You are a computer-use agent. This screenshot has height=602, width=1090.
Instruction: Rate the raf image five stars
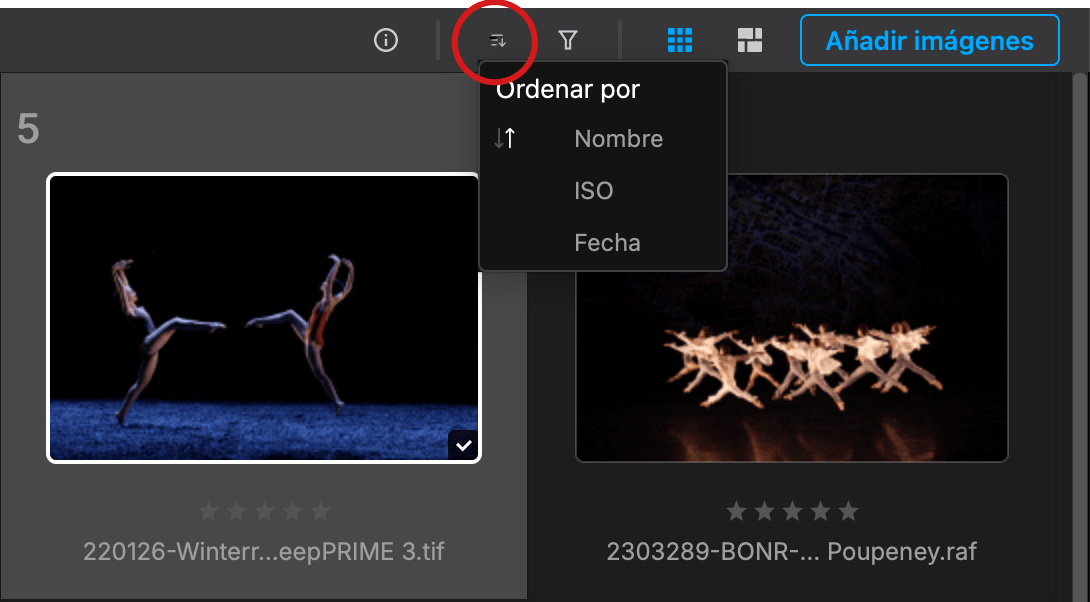tap(848, 512)
